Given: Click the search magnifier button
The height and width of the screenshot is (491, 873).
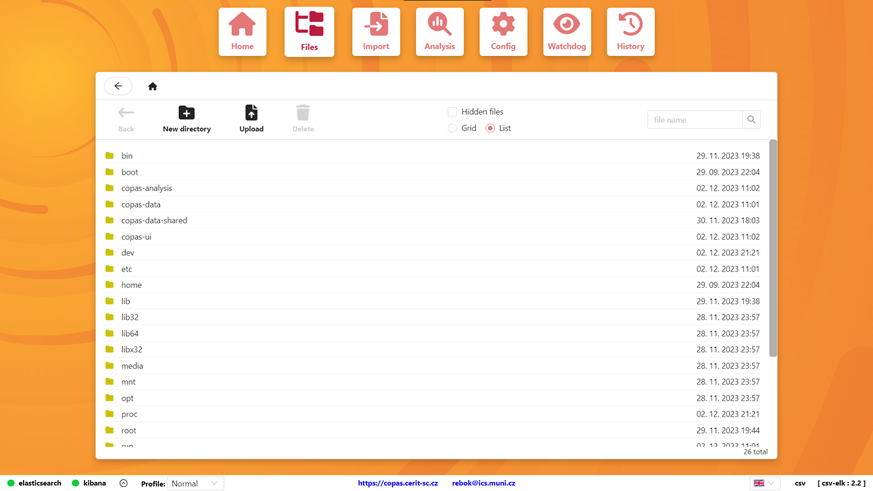Looking at the screenshot, I should point(751,120).
